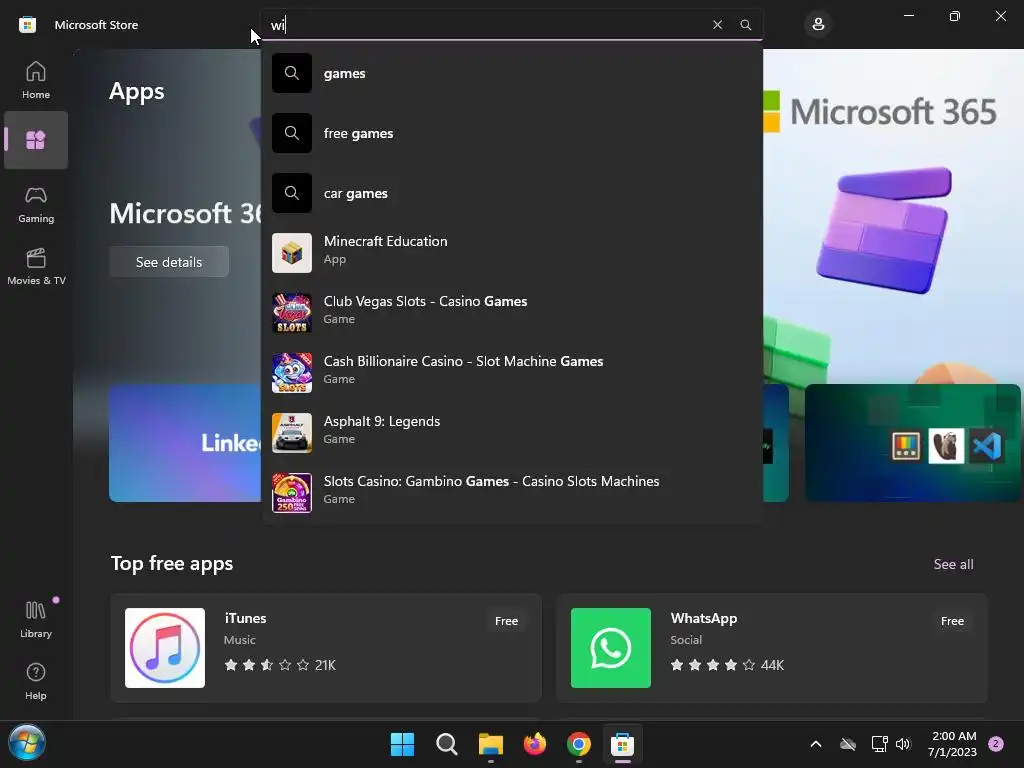Click Free button on WhatsApp
This screenshot has width=1024, height=768.
(952, 621)
